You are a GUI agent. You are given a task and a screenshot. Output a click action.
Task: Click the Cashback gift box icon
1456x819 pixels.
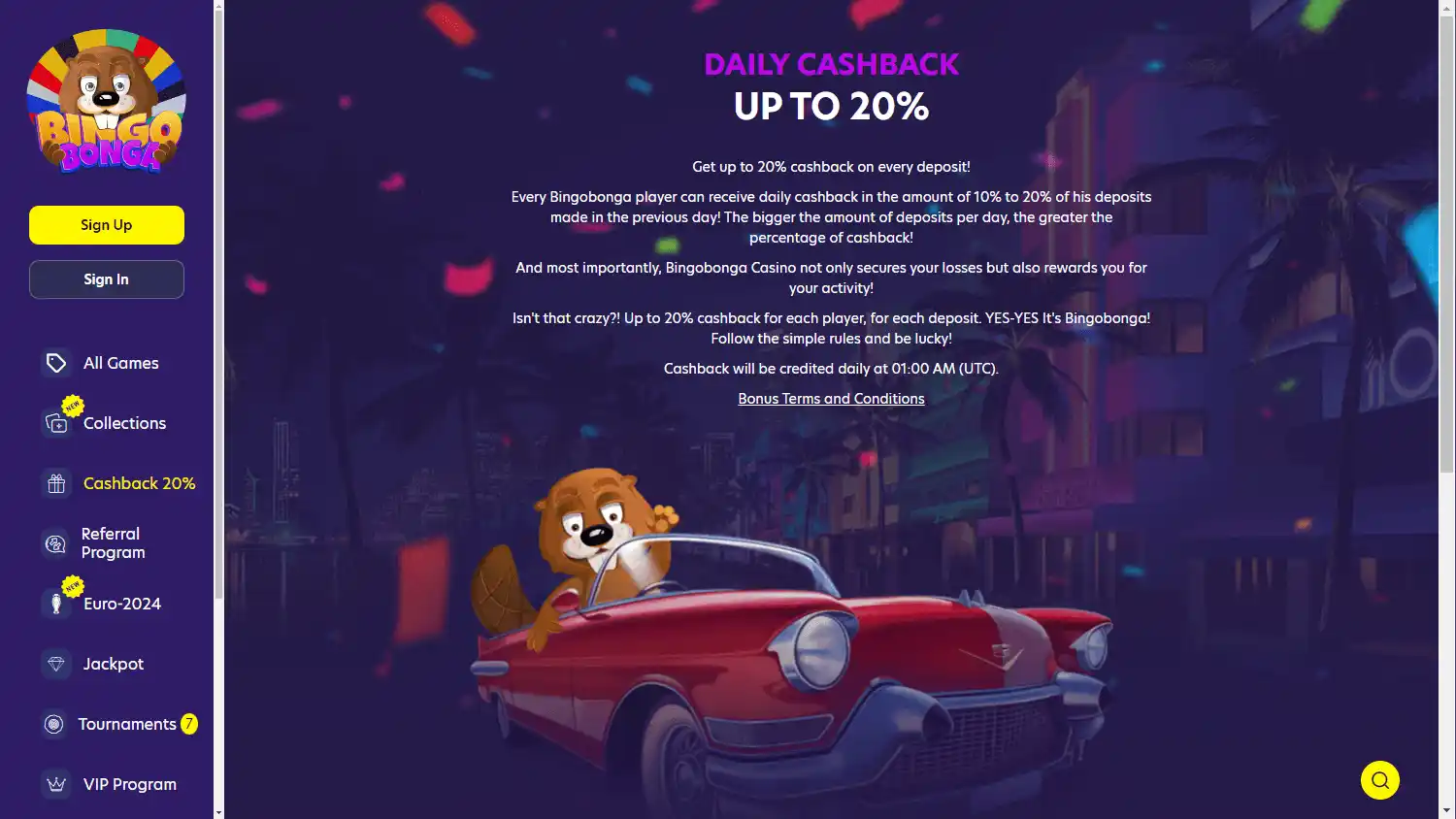pos(56,483)
